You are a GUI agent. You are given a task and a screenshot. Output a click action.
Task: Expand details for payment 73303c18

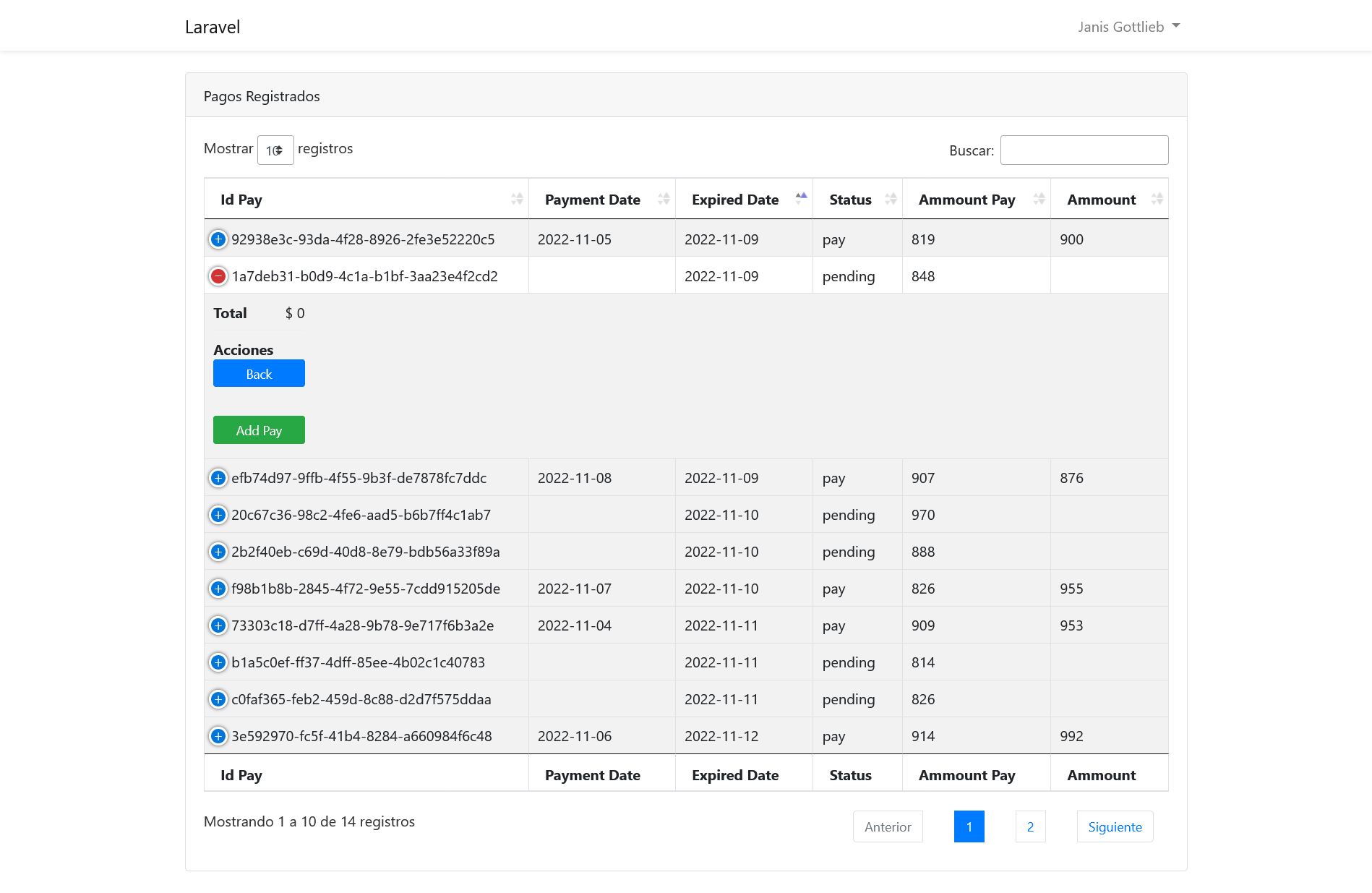point(218,625)
